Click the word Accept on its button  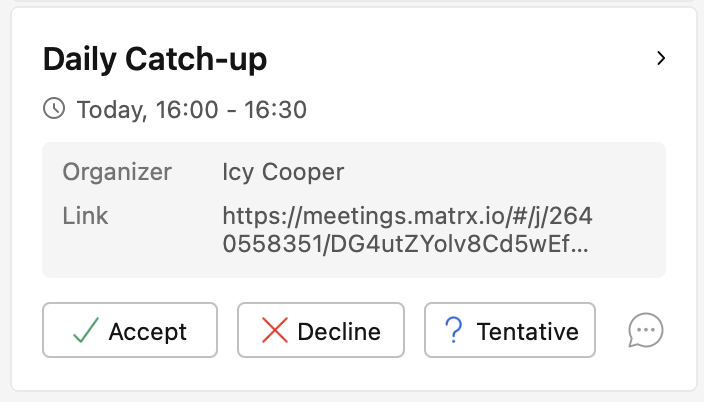(148, 331)
